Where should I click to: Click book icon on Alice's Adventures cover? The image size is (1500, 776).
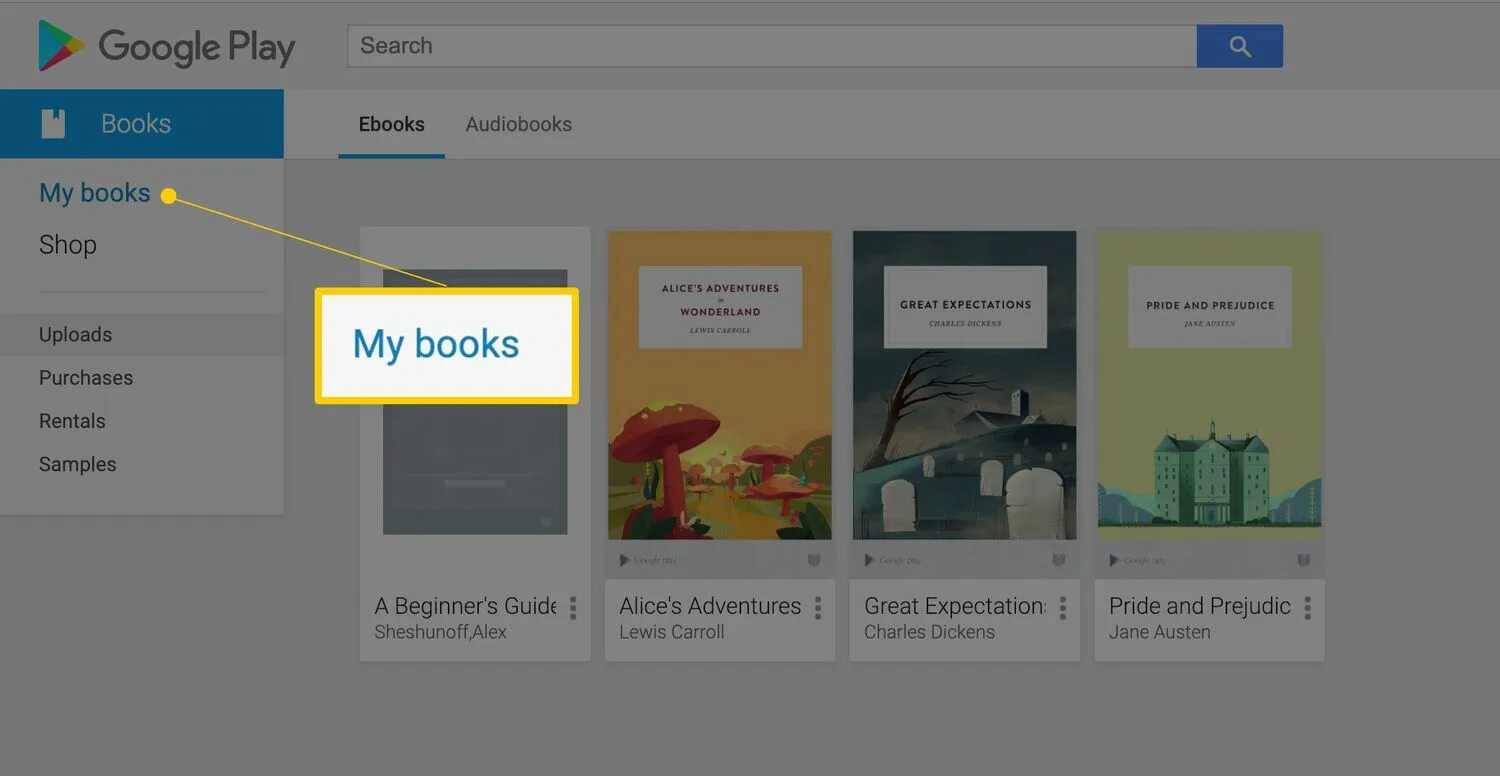(814, 560)
